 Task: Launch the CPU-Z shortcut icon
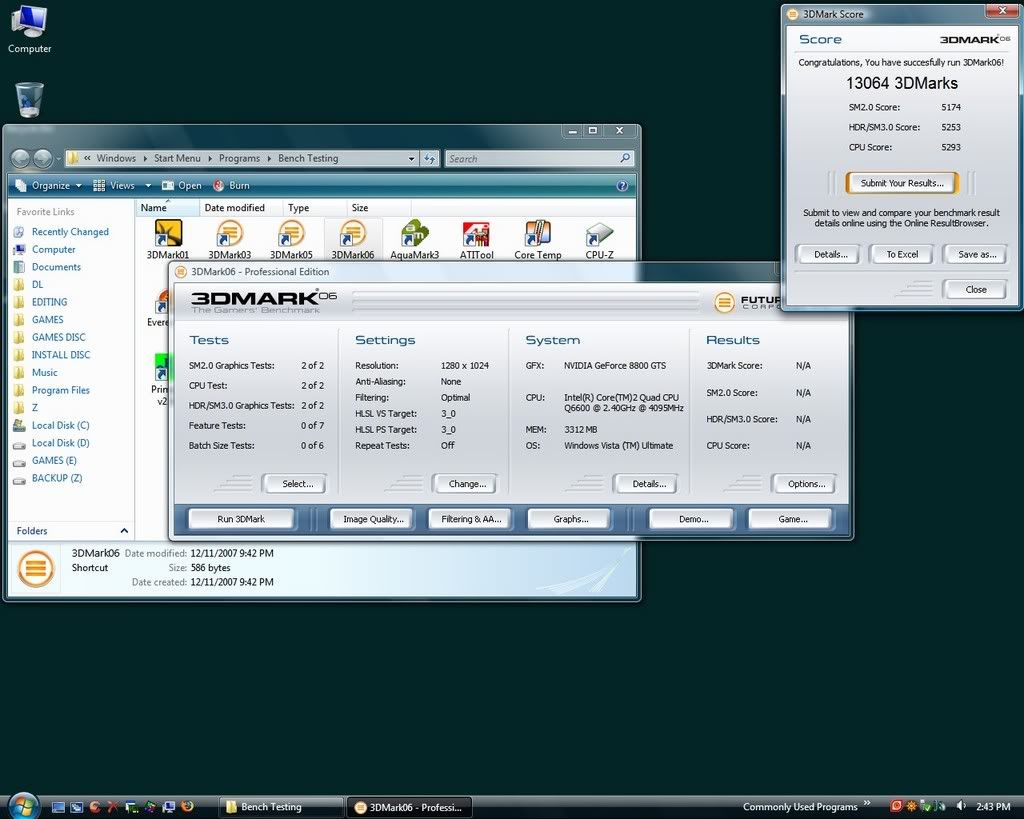click(599, 233)
